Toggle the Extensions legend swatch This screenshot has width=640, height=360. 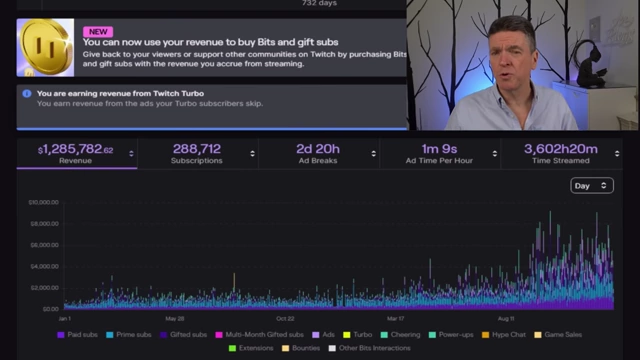[x=232, y=348]
